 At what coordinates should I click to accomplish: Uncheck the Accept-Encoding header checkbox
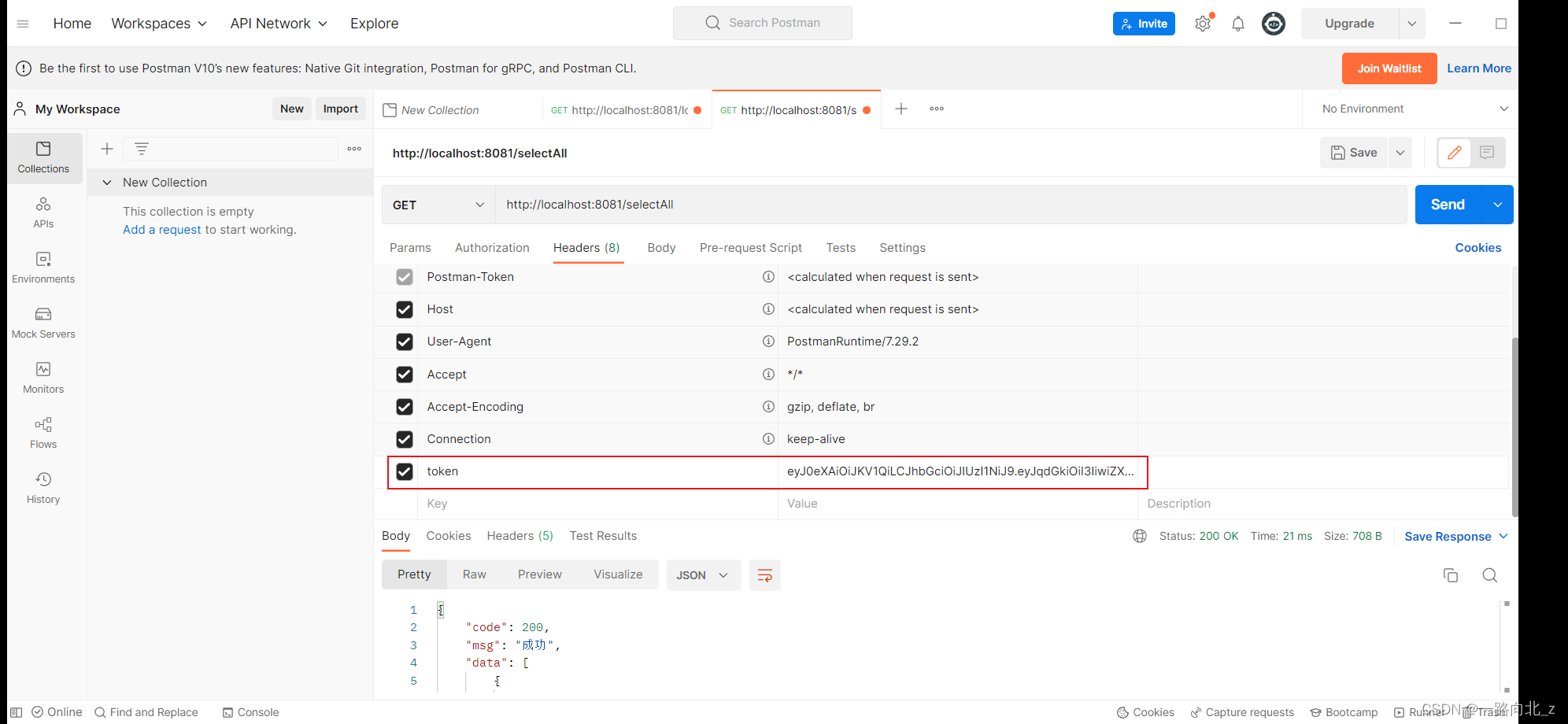[x=405, y=407]
